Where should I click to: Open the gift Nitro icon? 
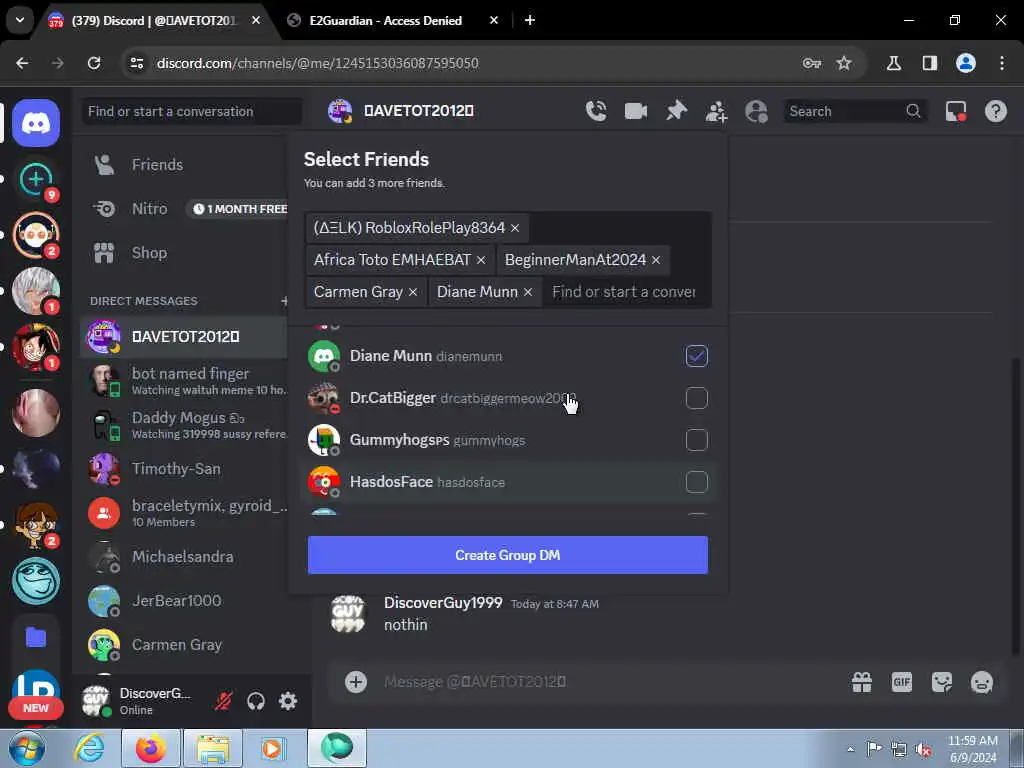pyautogui.click(x=862, y=682)
